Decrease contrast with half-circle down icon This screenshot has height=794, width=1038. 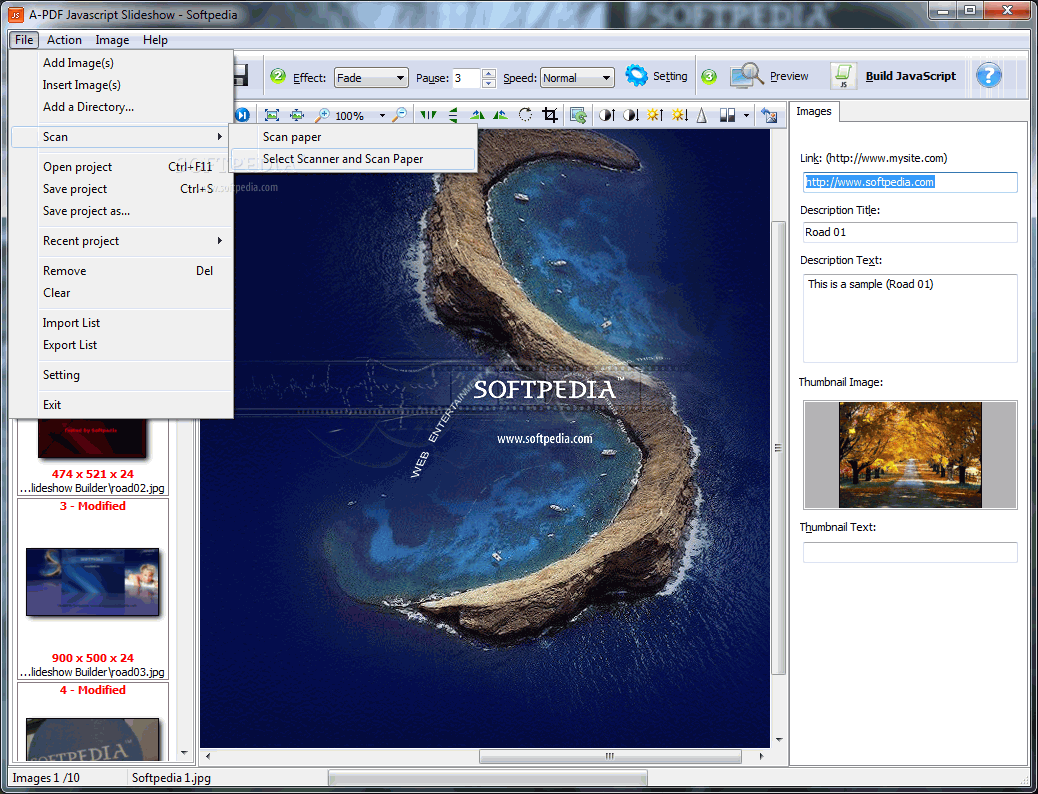point(631,115)
